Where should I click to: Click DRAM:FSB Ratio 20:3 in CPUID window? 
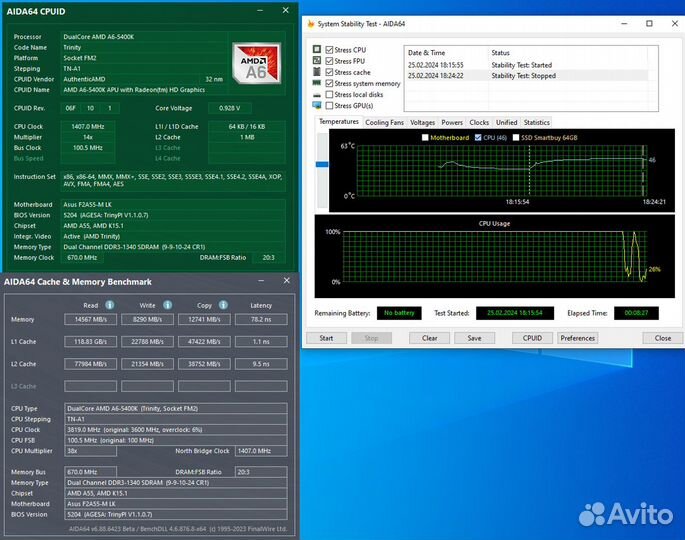click(268, 258)
